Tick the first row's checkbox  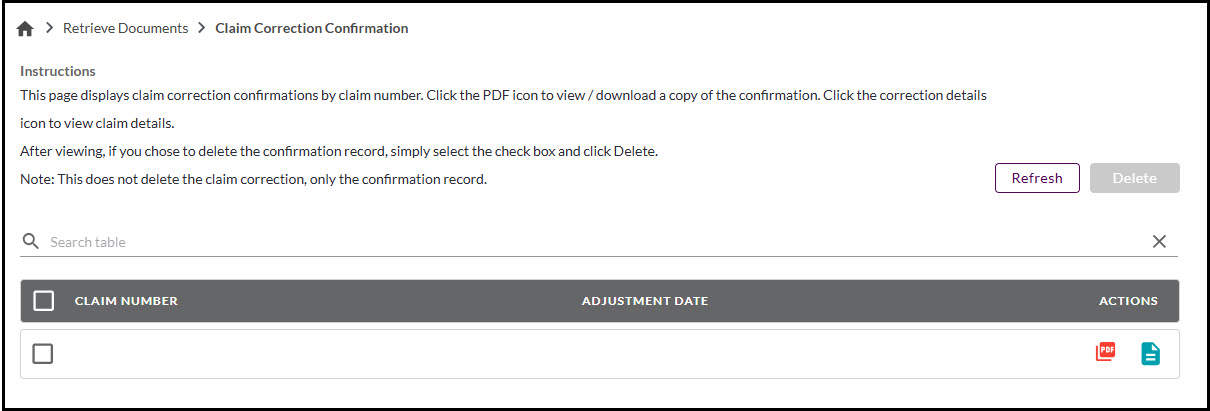pyautogui.click(x=42, y=354)
